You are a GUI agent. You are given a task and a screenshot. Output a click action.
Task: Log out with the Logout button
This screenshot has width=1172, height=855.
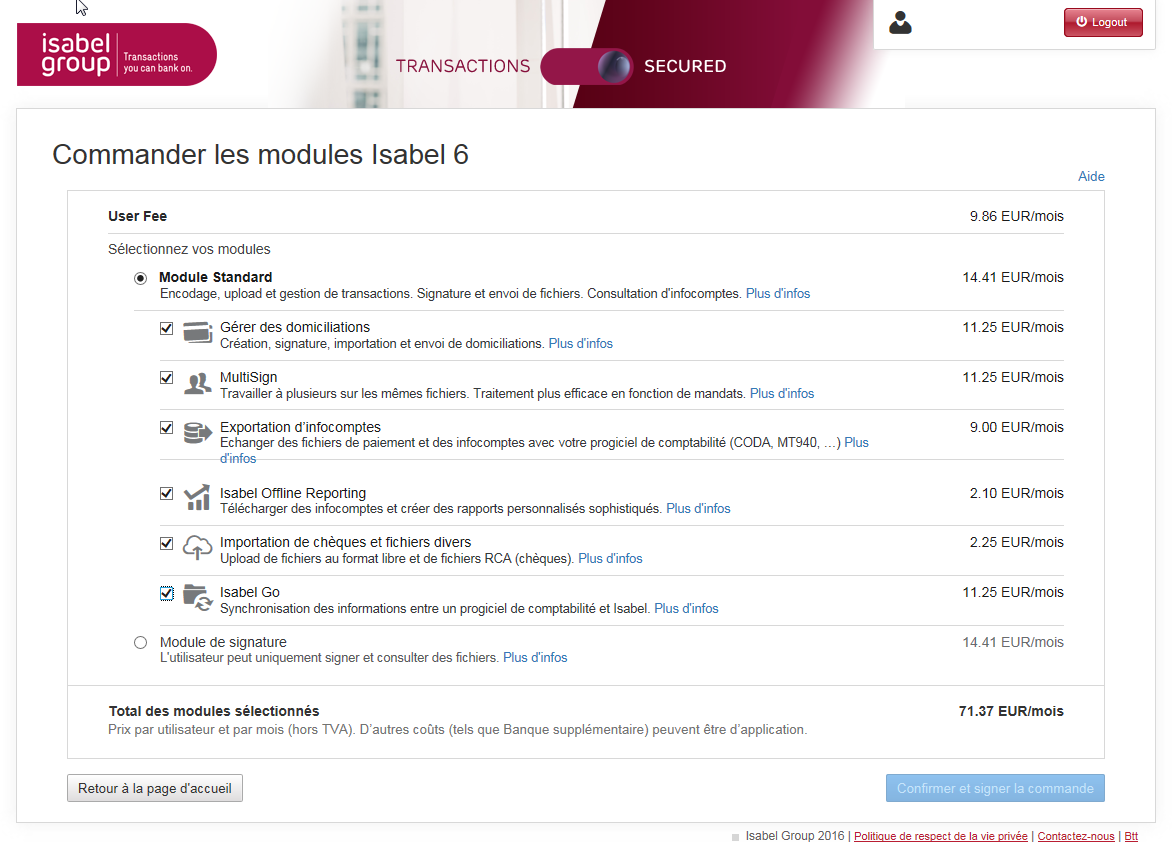[x=1103, y=22]
